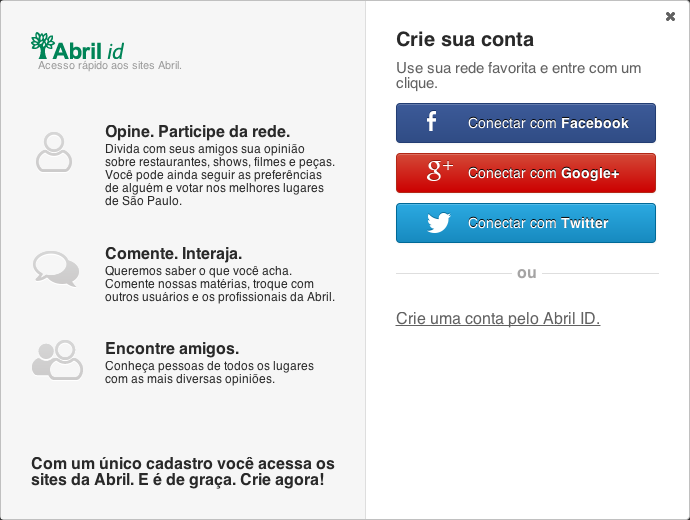Click the Twitter bird icon
Viewport: 690px width, 520px height.
click(x=439, y=223)
